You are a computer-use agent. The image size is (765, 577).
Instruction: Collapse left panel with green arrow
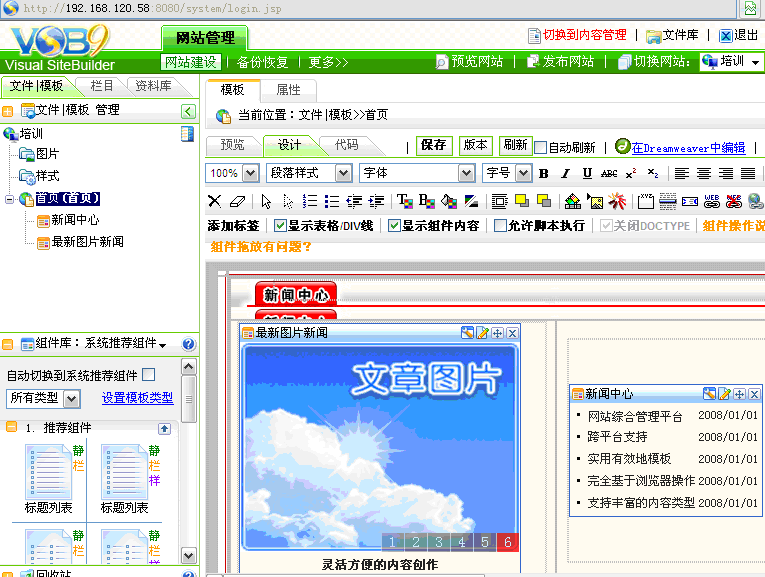pos(188,111)
